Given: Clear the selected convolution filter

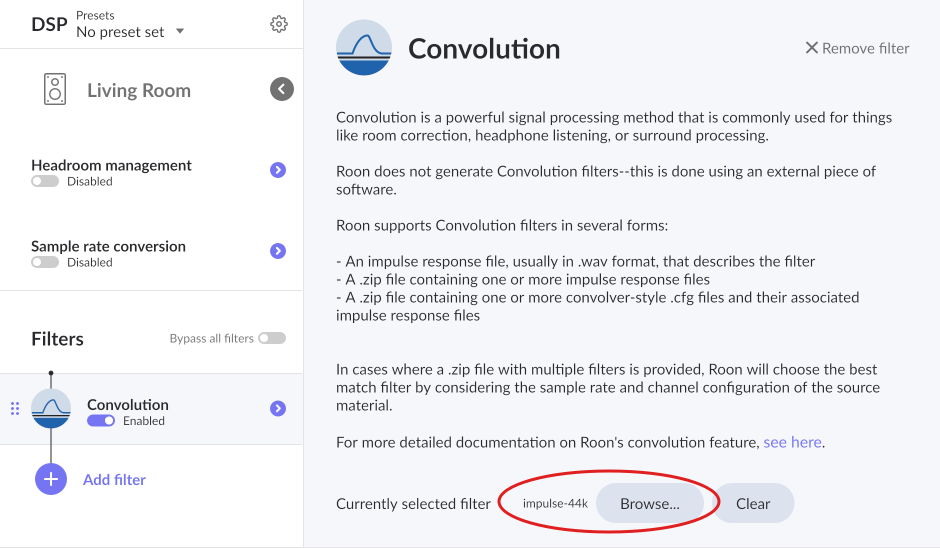Looking at the screenshot, I should (753, 504).
